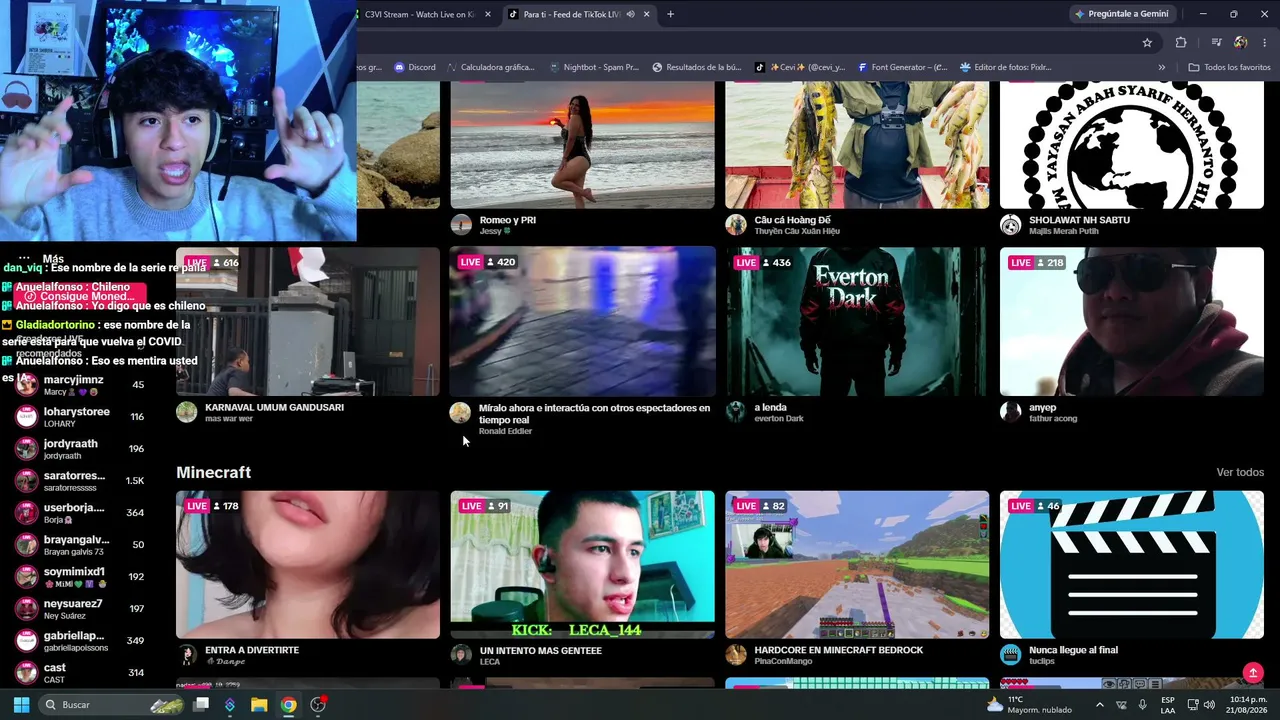The width and height of the screenshot is (1280, 720).
Task: Open userborja live from the sidebar
Action: 80,513
